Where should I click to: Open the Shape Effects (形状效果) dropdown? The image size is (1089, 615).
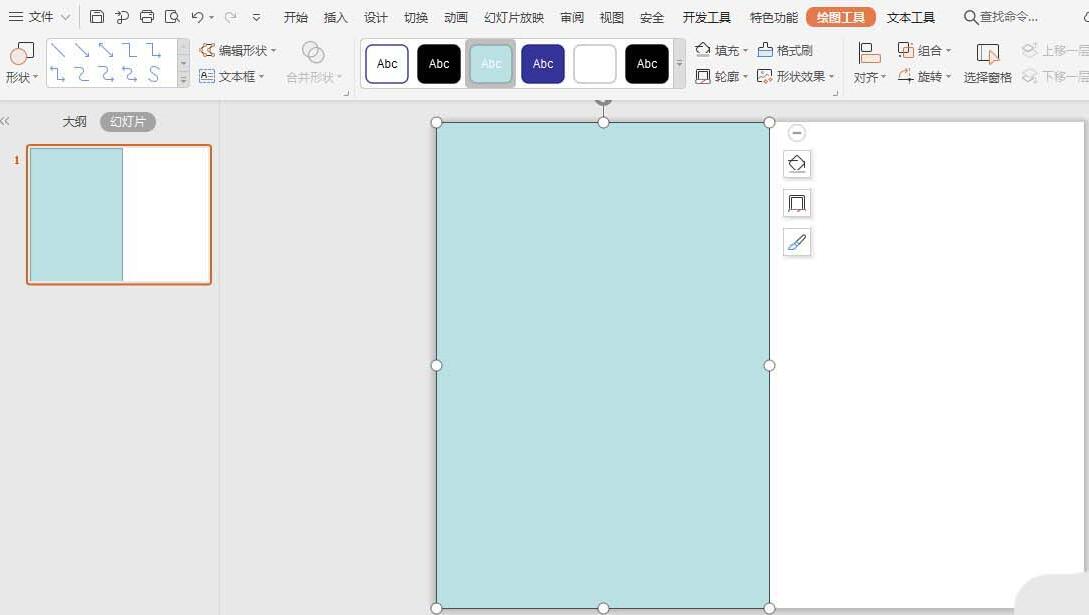pos(796,76)
